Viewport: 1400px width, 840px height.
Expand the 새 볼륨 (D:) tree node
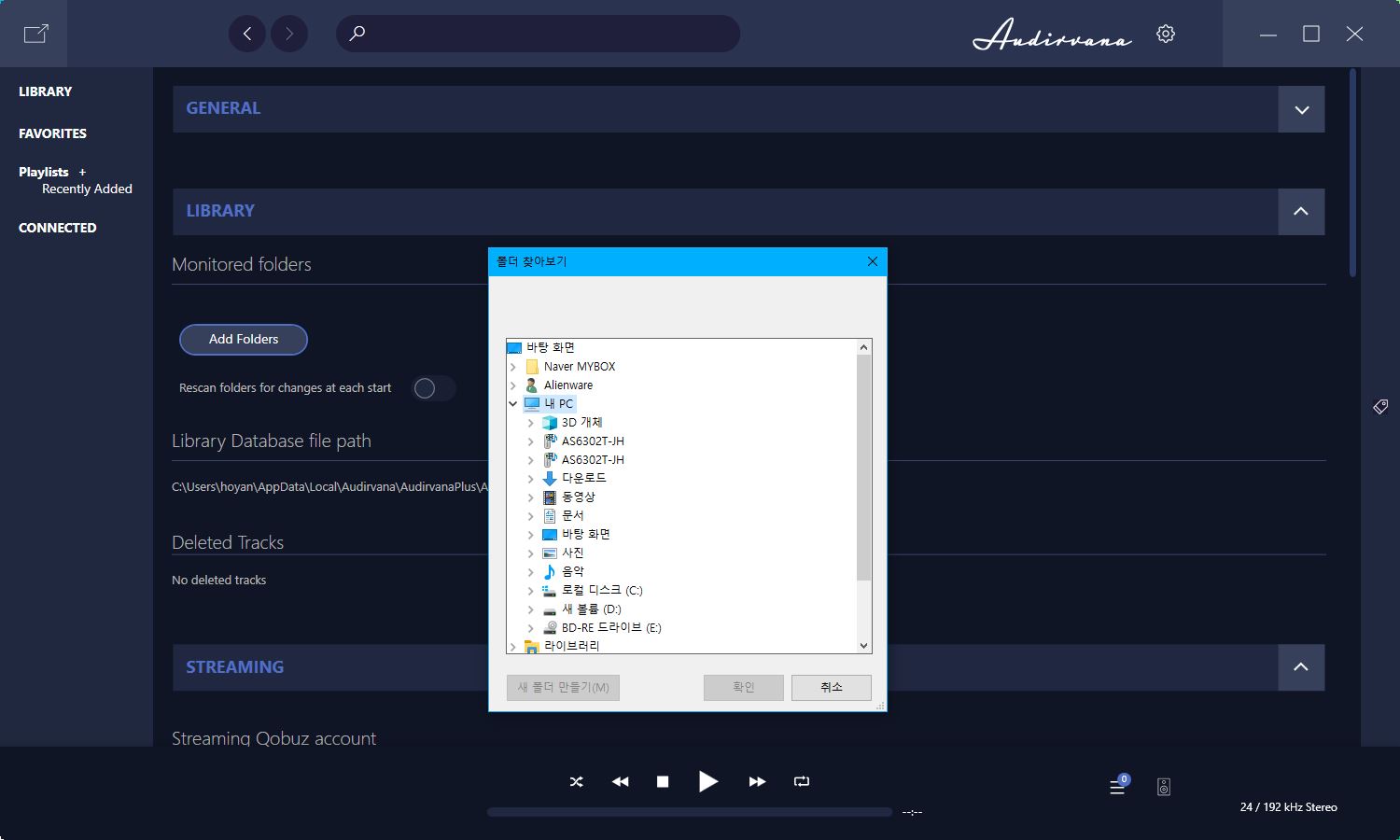click(x=531, y=609)
